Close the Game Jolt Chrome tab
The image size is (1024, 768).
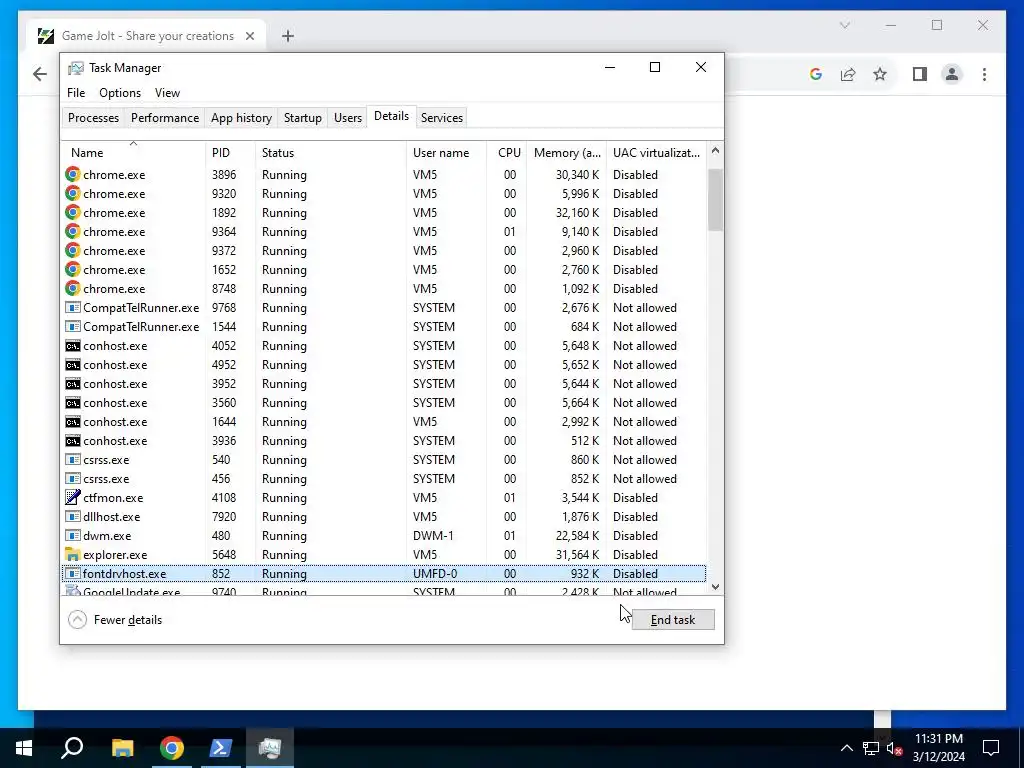pos(249,36)
